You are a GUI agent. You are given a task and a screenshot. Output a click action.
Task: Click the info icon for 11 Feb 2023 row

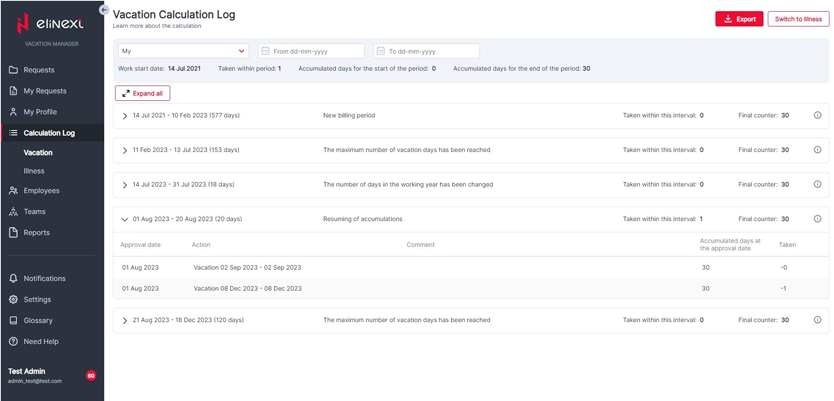[817, 150]
